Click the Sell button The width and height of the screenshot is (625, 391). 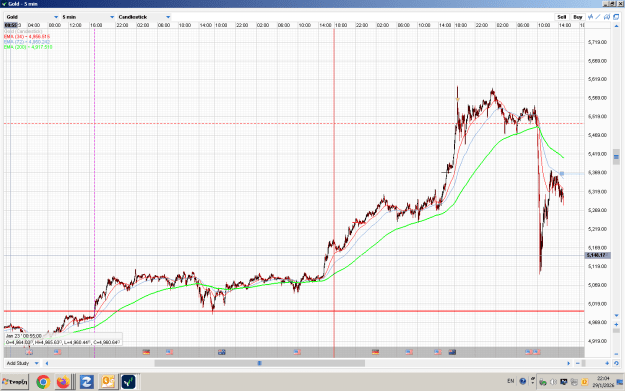tap(562, 17)
